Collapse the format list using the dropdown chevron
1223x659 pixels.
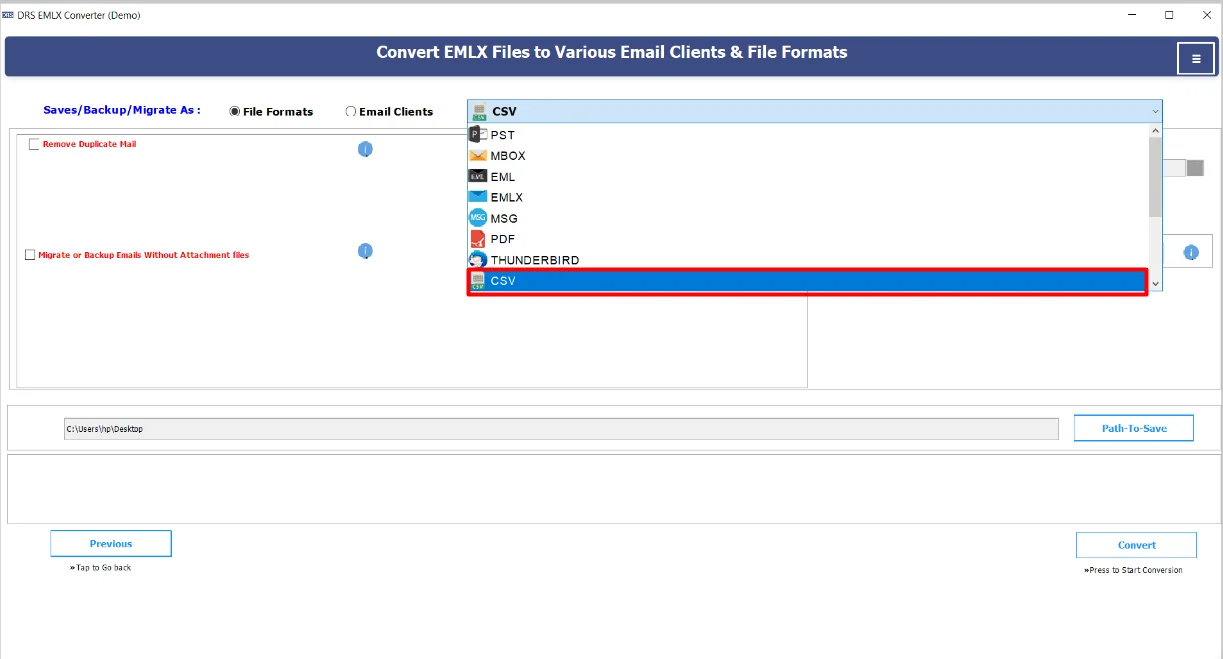click(1156, 111)
